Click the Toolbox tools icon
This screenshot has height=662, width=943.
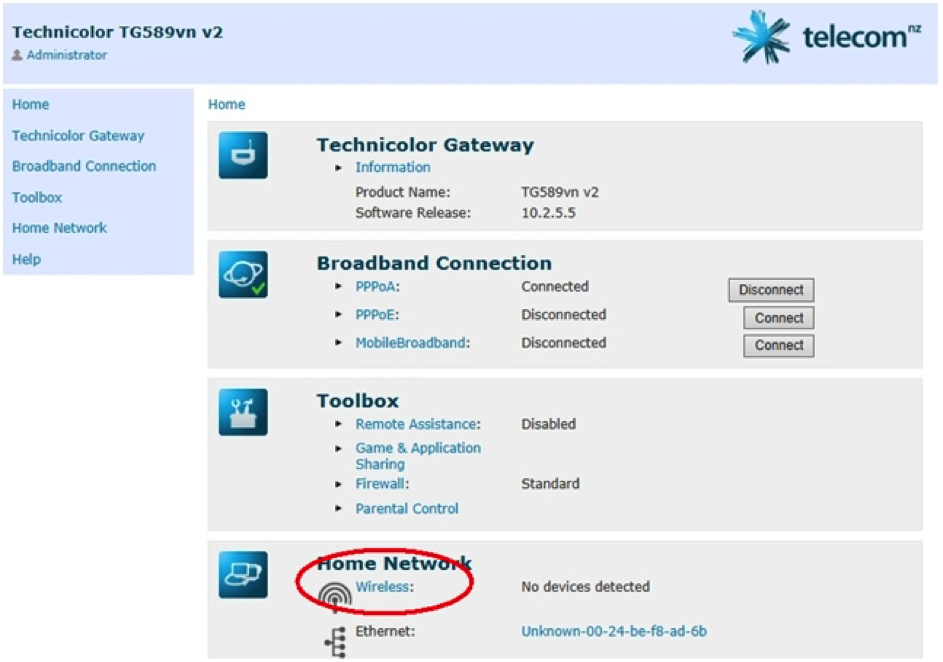[x=243, y=411]
